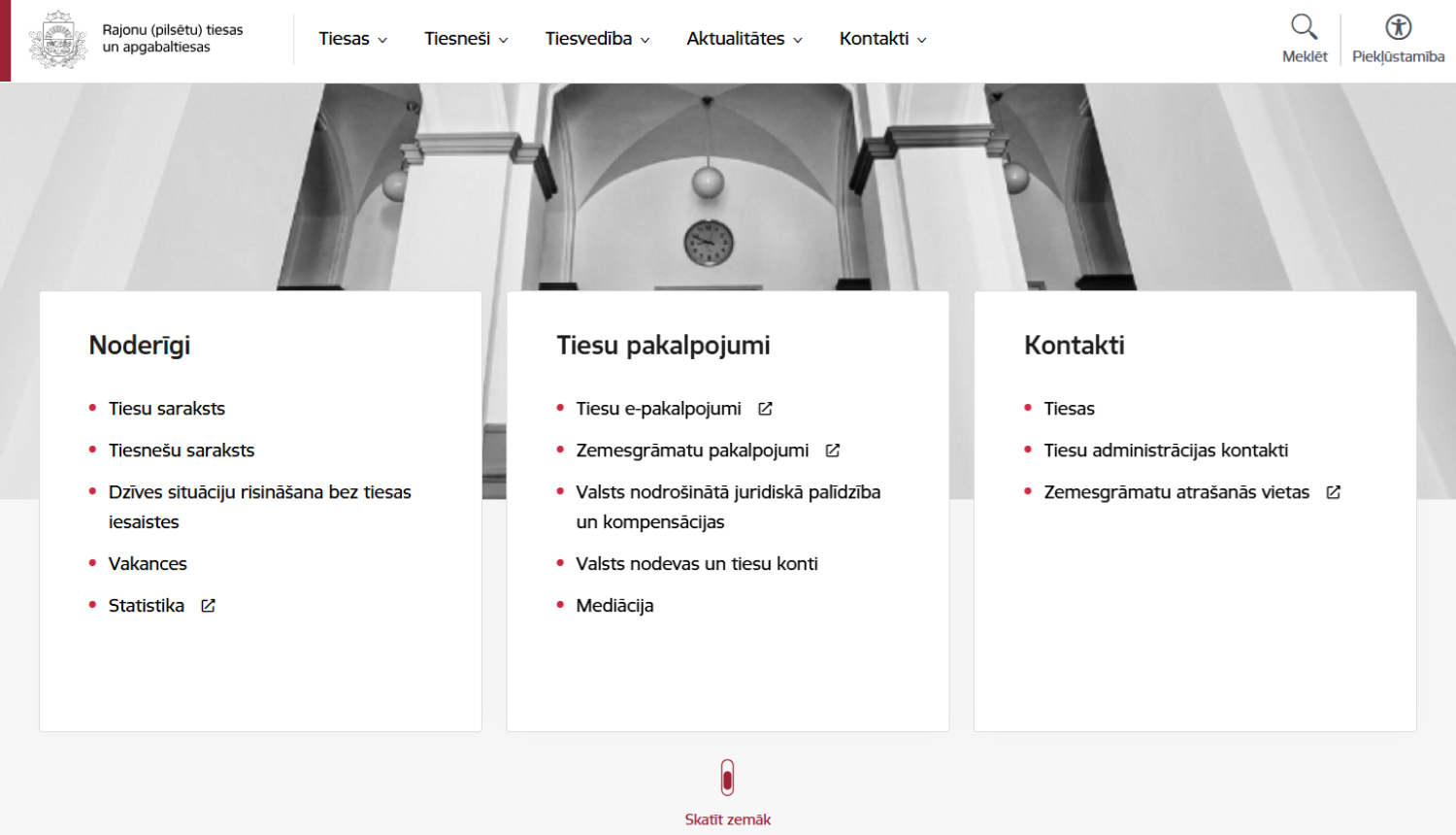
Task: Click the external-link icon beside Zemesgrāmatu atrašanās vietas
Action: [1334, 491]
